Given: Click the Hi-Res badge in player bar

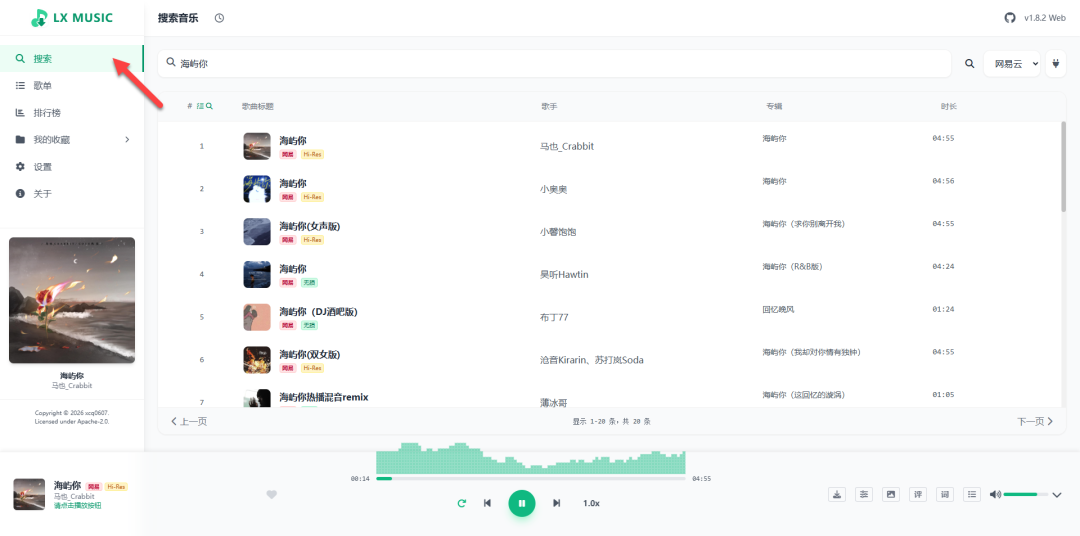Looking at the screenshot, I should 116,486.
